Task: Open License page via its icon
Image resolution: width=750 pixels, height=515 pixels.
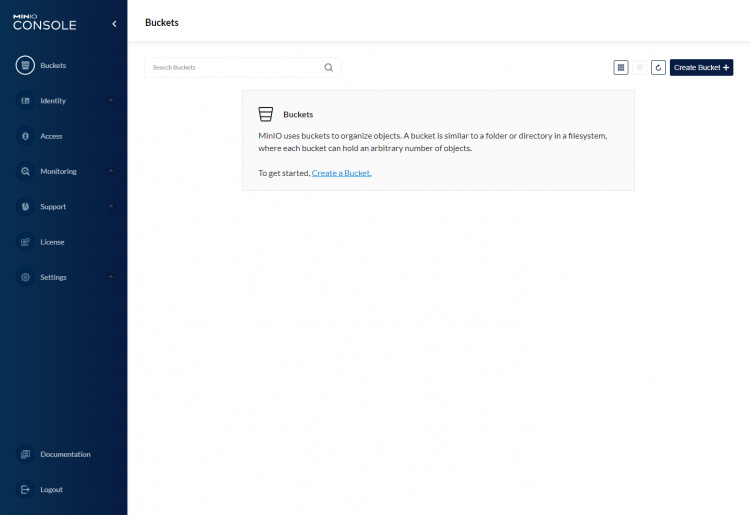Action: [x=25, y=242]
